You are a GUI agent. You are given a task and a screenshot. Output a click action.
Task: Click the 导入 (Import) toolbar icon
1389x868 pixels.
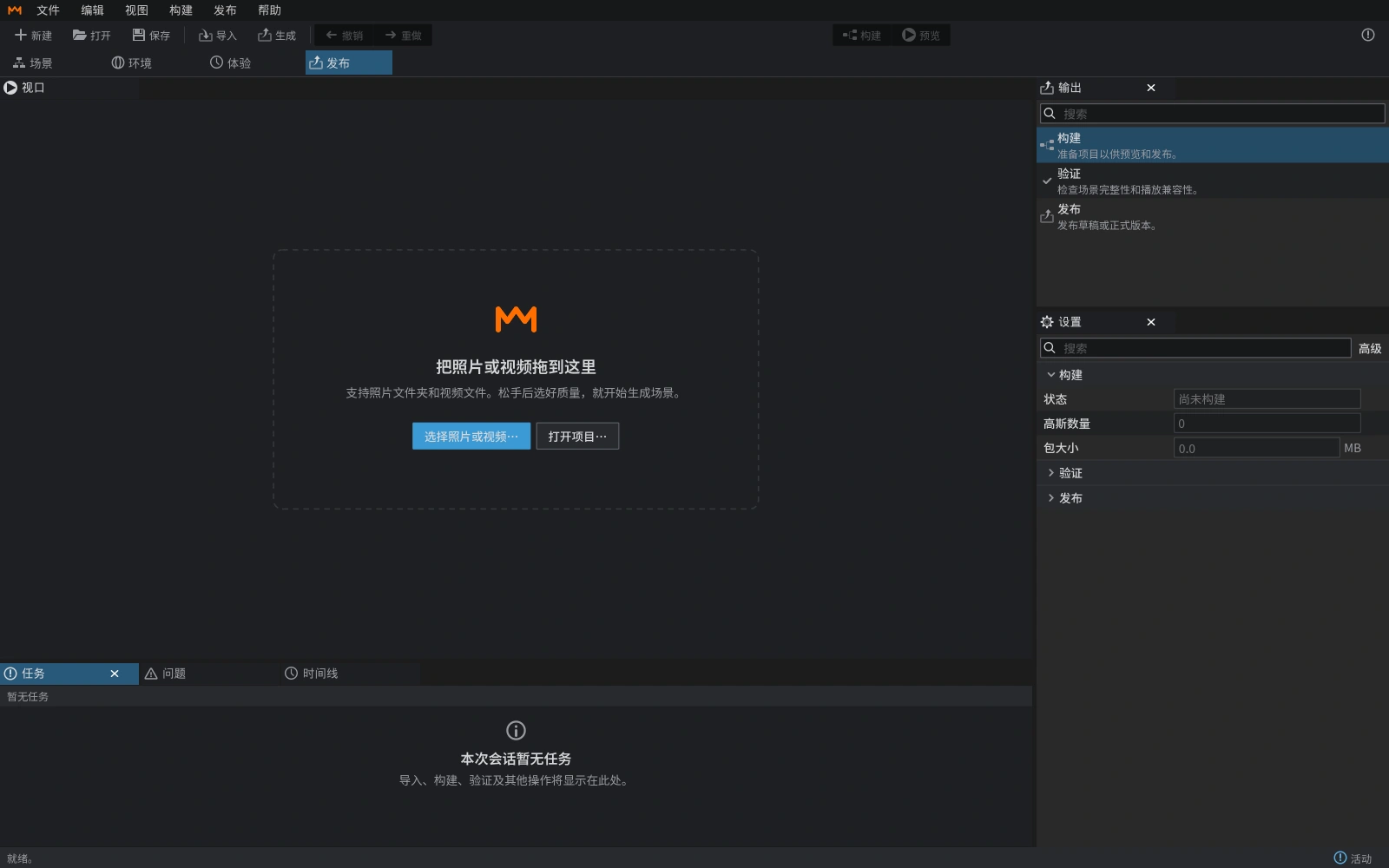click(x=206, y=35)
